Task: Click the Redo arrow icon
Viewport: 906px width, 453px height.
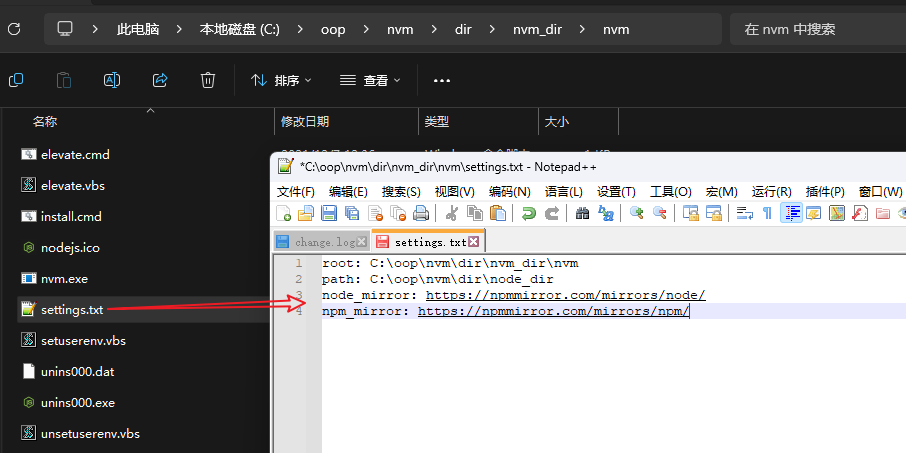Action: pyautogui.click(x=552, y=213)
